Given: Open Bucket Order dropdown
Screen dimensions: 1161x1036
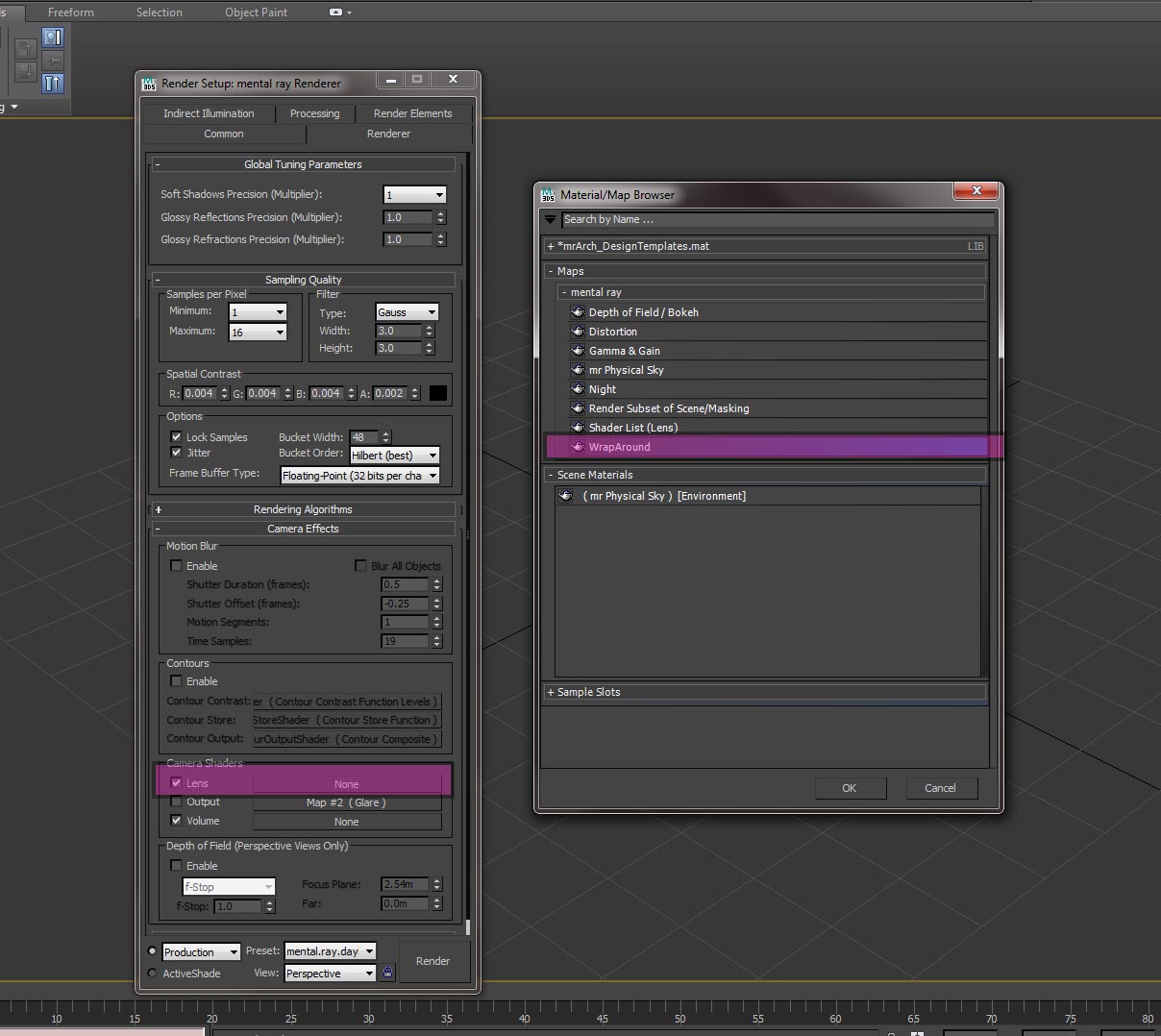Looking at the screenshot, I should [395, 456].
